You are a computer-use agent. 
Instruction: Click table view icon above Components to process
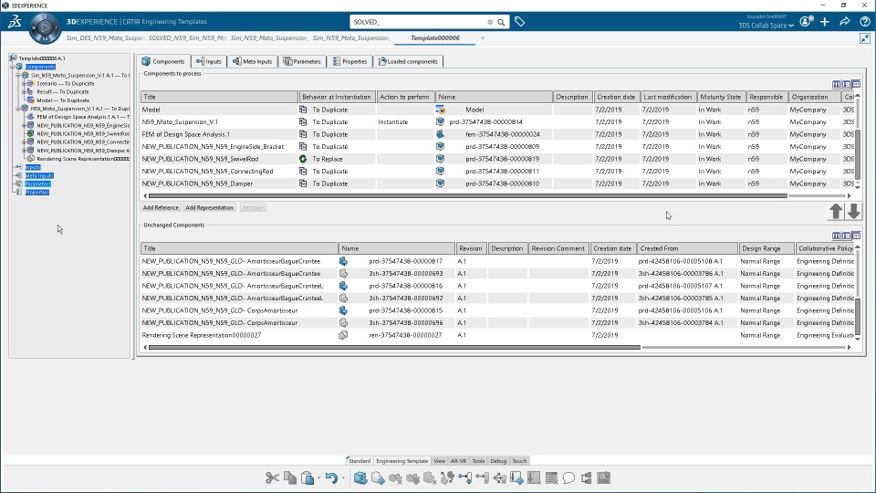[856, 84]
